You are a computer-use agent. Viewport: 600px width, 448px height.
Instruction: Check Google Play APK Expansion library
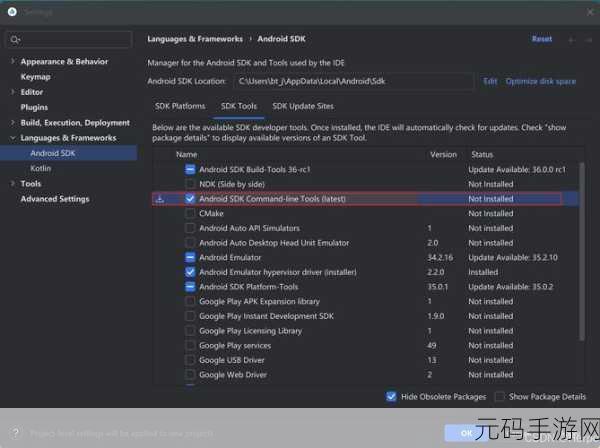[190, 301]
